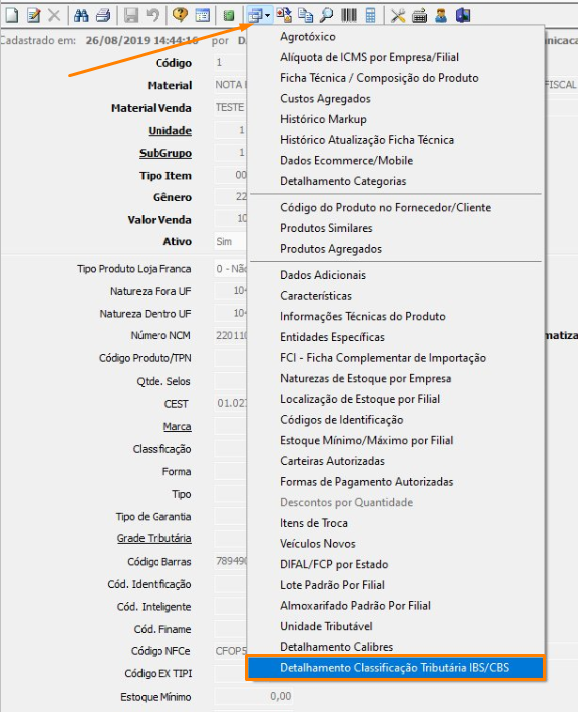This screenshot has width=578, height=712.
Task: Click the delete X icon in toolbar
Action: point(54,15)
